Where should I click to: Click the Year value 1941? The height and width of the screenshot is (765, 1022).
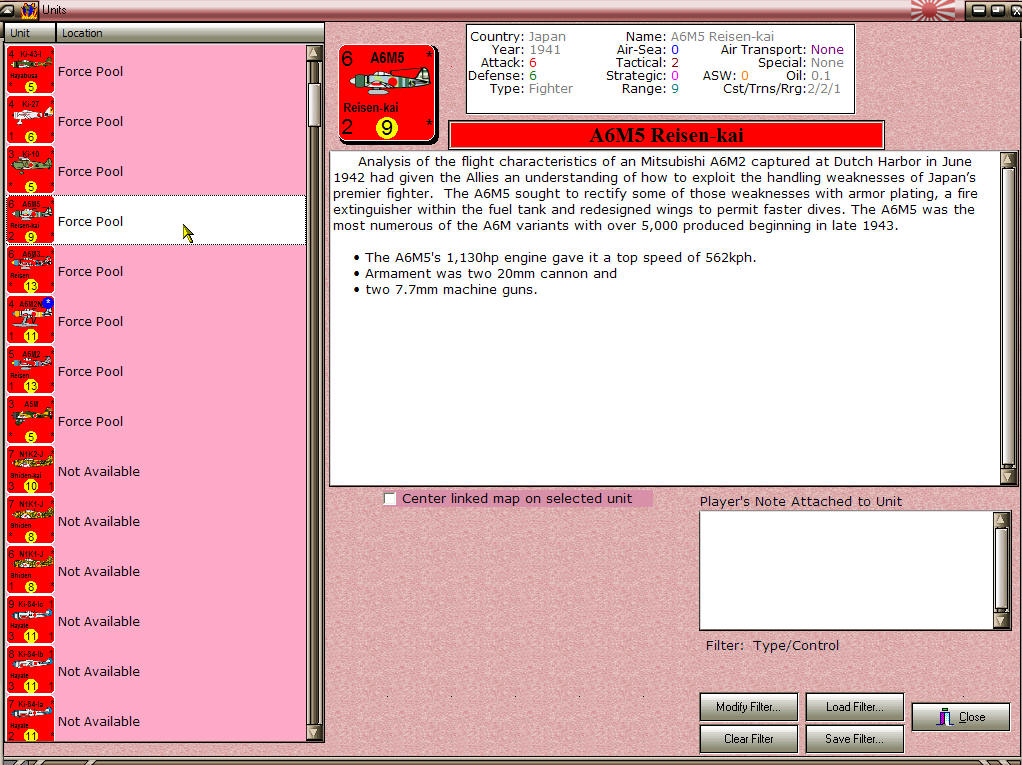coord(545,50)
